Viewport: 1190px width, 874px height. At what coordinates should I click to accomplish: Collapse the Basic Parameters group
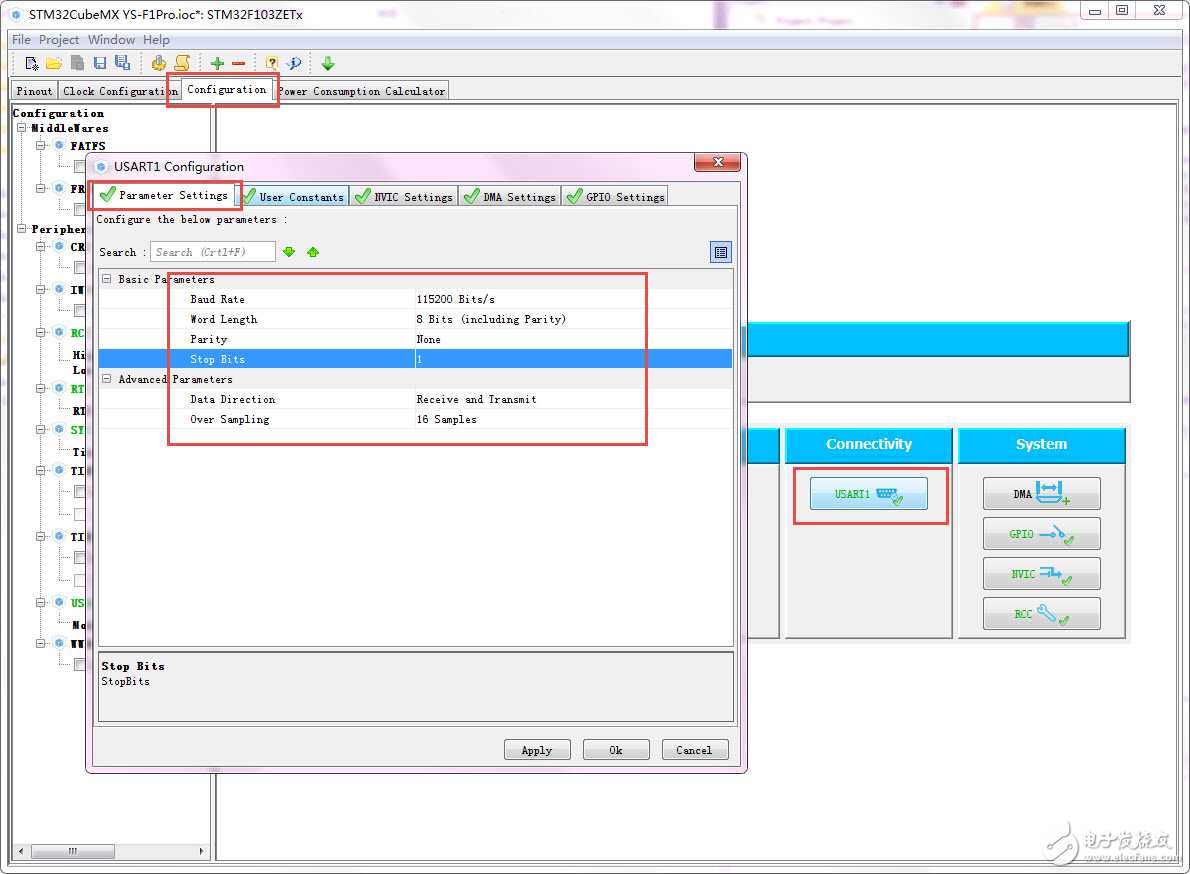pos(106,279)
